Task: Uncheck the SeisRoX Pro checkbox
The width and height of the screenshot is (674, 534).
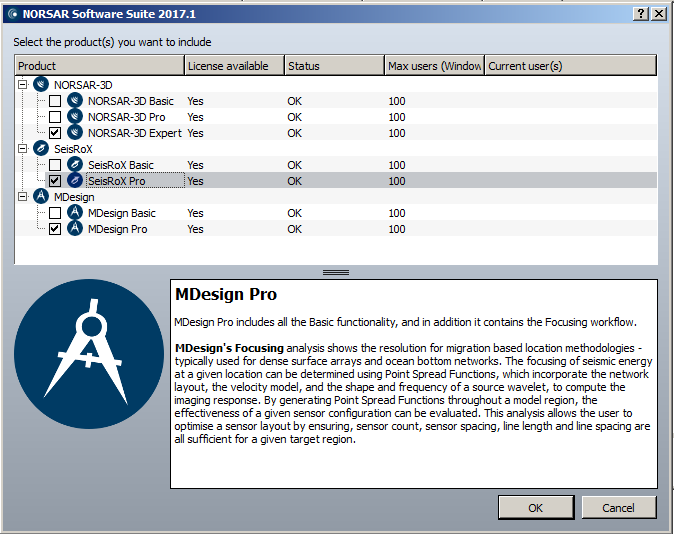Action: tap(55, 181)
